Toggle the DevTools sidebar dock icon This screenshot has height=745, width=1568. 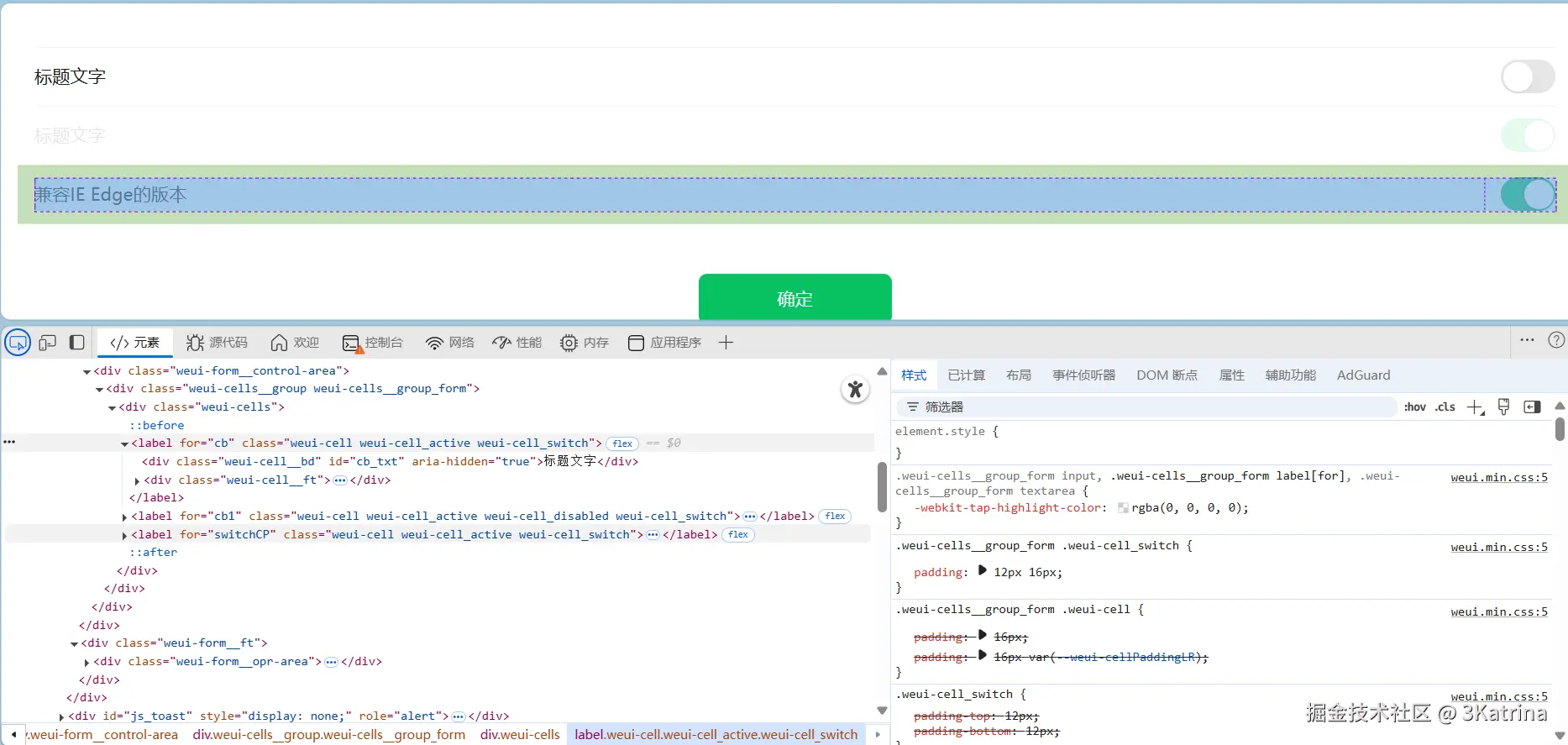[x=76, y=343]
